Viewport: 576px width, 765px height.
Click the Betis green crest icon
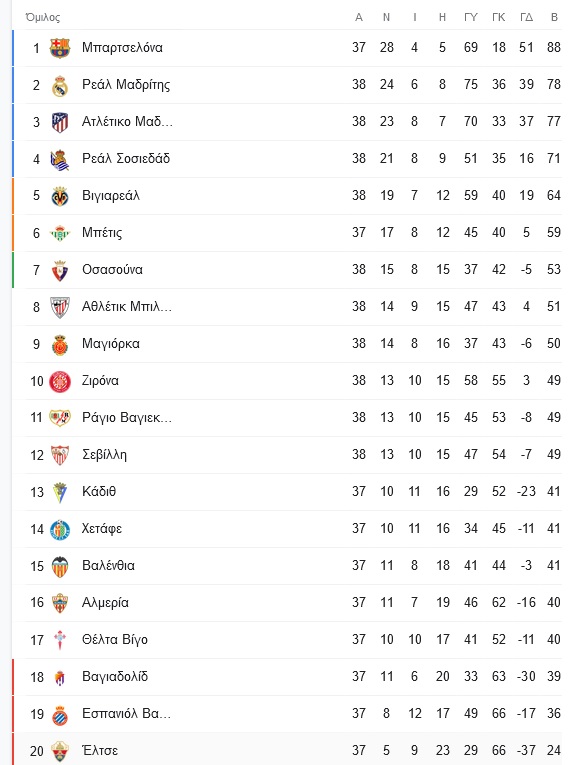click(60, 233)
